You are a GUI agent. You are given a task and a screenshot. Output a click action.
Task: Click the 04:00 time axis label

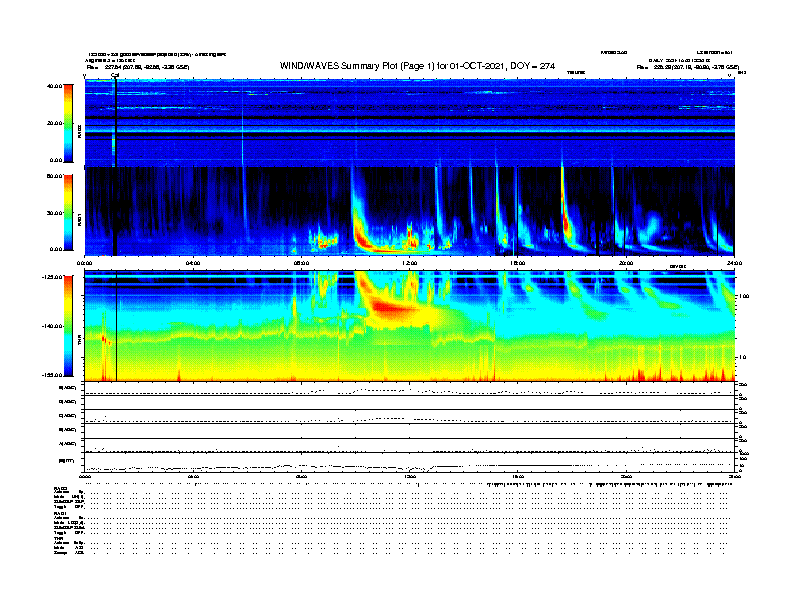[193, 263]
